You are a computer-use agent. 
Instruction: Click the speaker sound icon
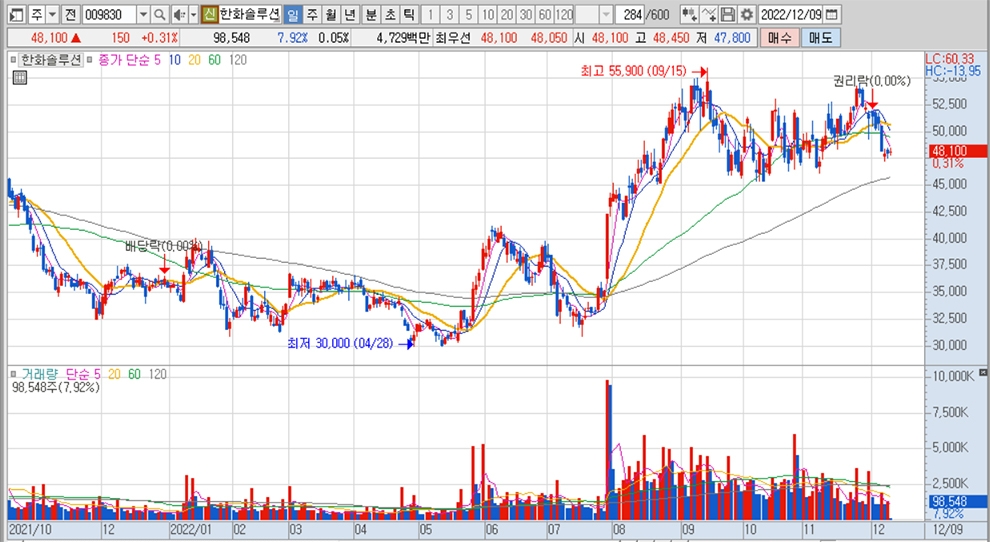coord(179,14)
